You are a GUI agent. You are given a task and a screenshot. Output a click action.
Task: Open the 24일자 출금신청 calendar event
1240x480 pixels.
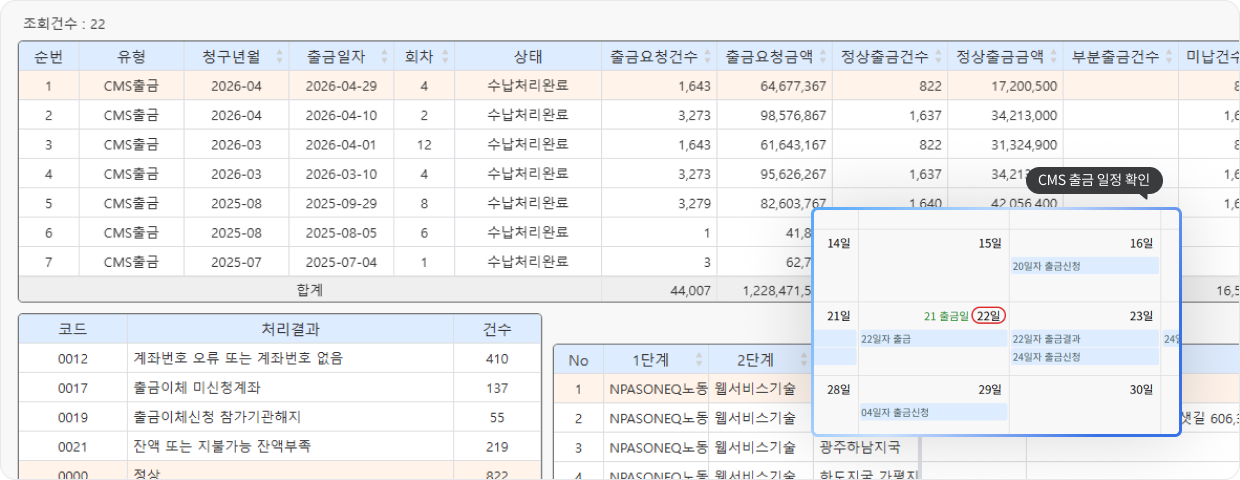point(1085,357)
